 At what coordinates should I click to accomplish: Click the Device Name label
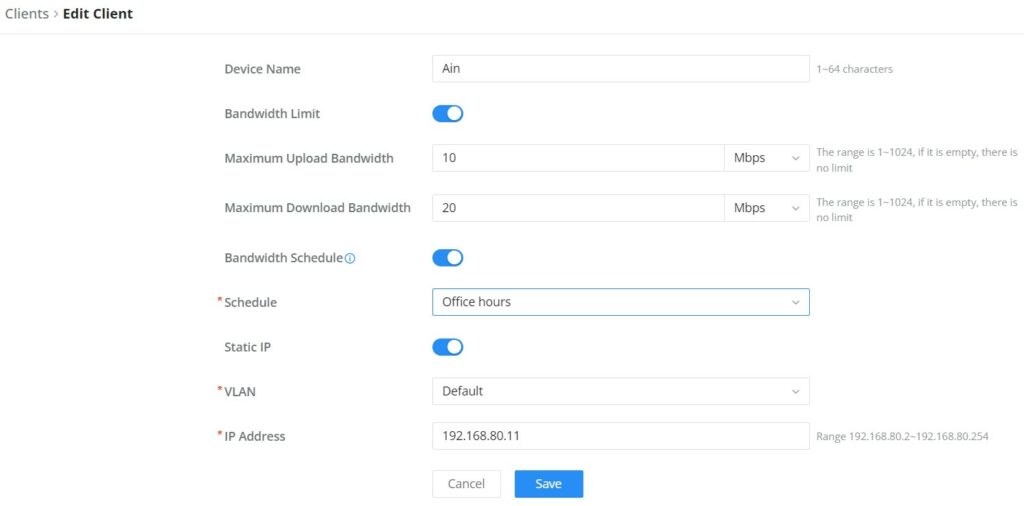tap(263, 69)
